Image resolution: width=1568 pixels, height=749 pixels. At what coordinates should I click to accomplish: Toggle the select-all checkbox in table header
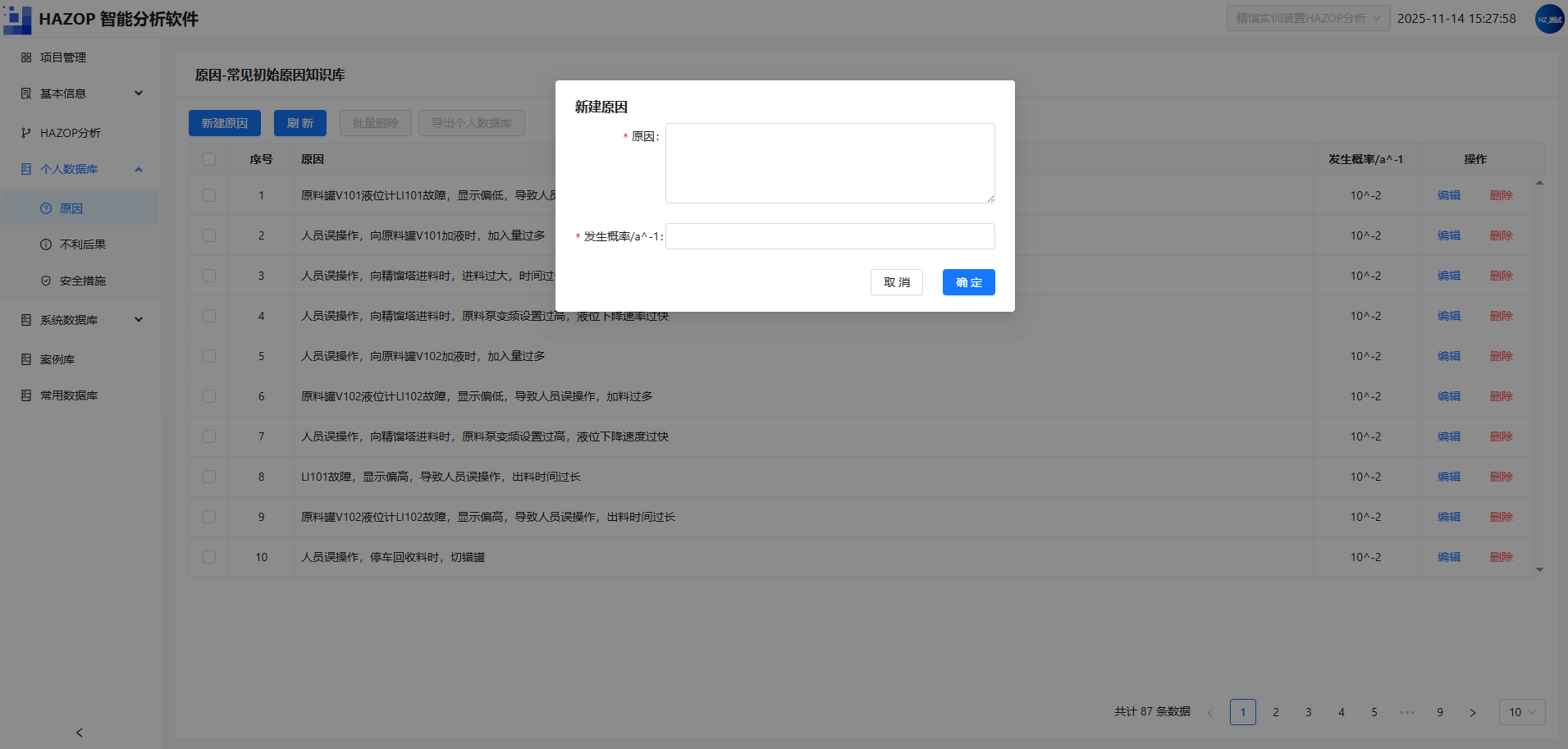209,159
